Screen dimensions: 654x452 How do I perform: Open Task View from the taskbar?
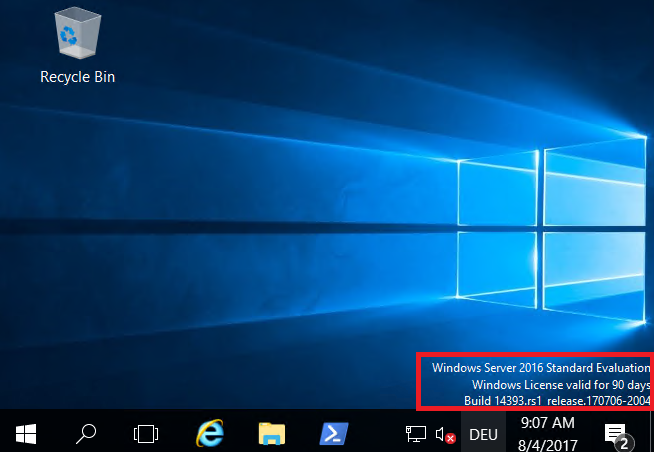146,434
